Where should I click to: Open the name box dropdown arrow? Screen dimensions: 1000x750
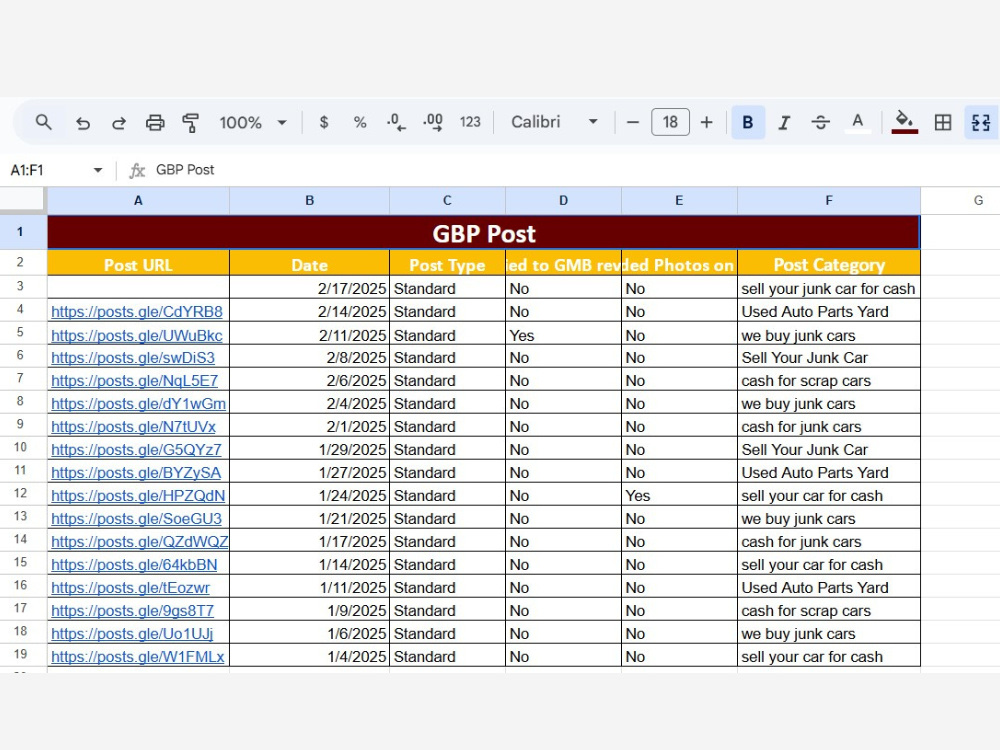(98, 170)
